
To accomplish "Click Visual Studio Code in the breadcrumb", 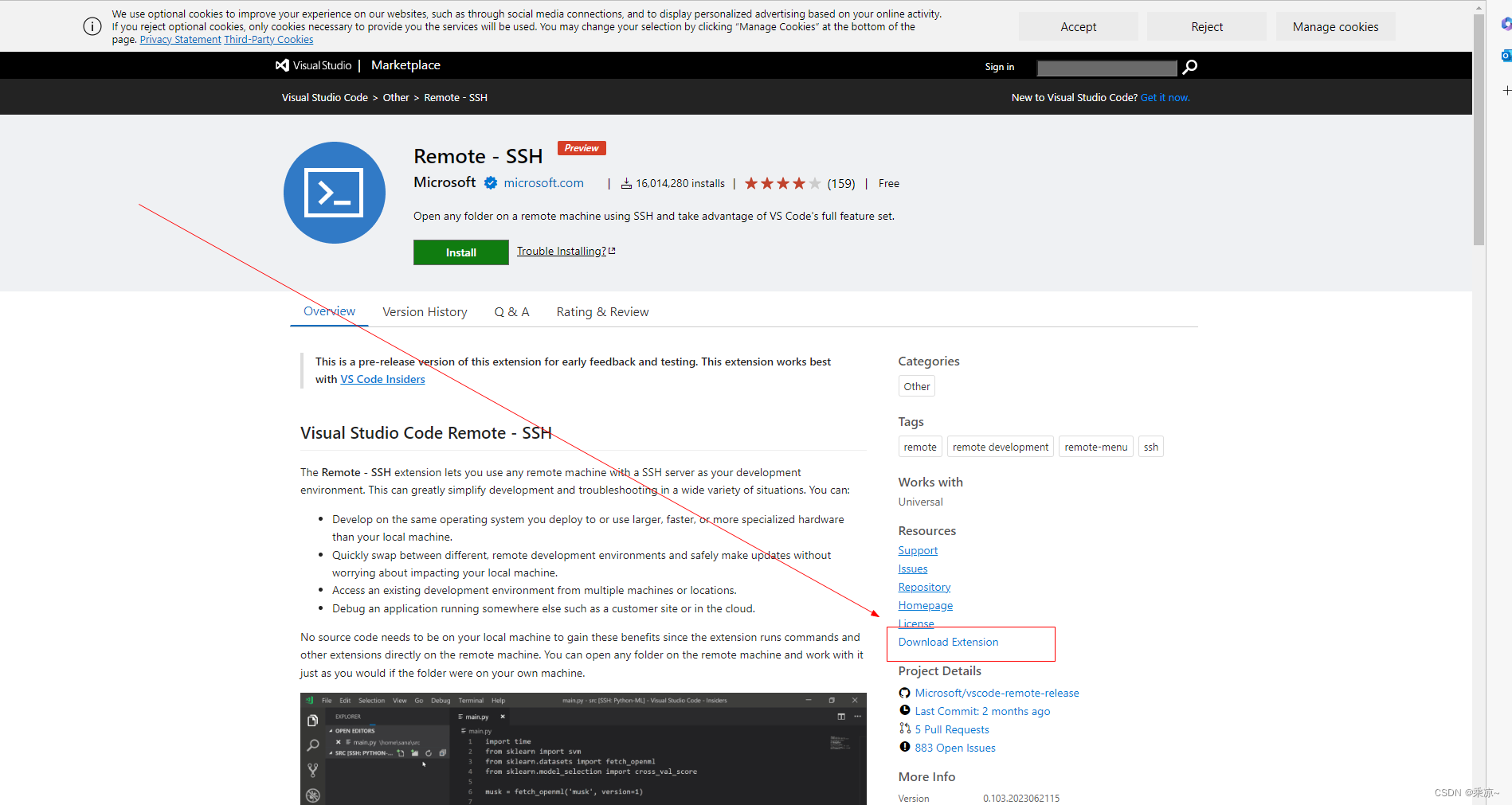I will (x=324, y=97).
